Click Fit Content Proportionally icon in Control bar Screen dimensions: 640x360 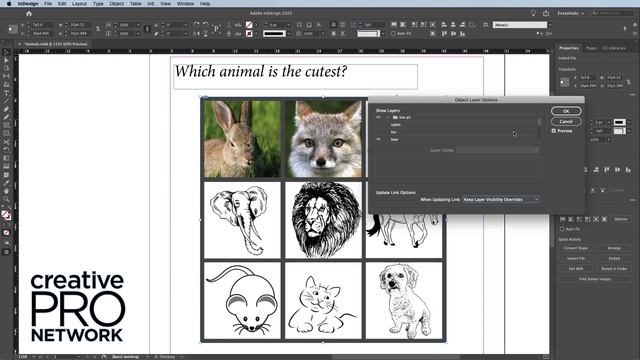pyautogui.click(x=403, y=25)
